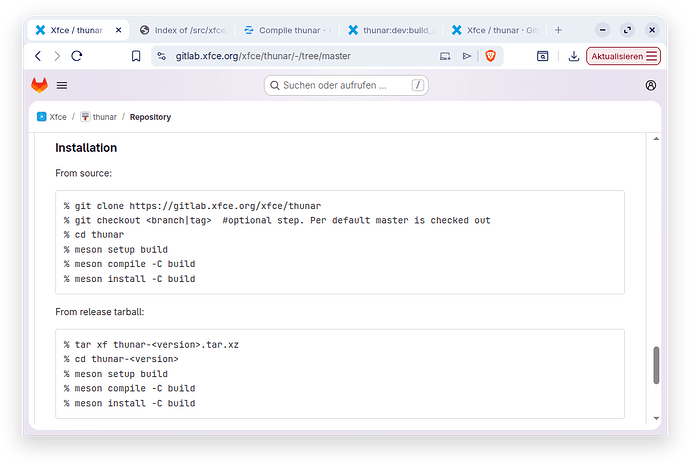Click 'meson compile -C build' in first code block

click(x=129, y=264)
